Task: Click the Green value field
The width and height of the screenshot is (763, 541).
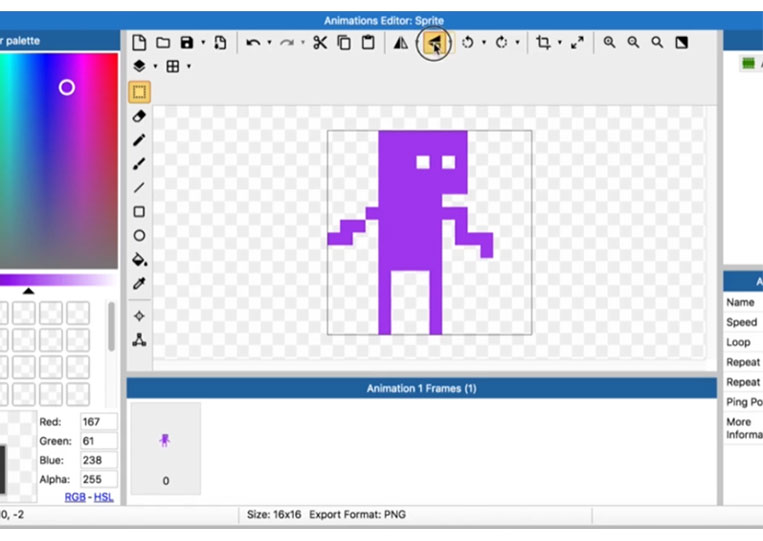Action: click(x=99, y=441)
